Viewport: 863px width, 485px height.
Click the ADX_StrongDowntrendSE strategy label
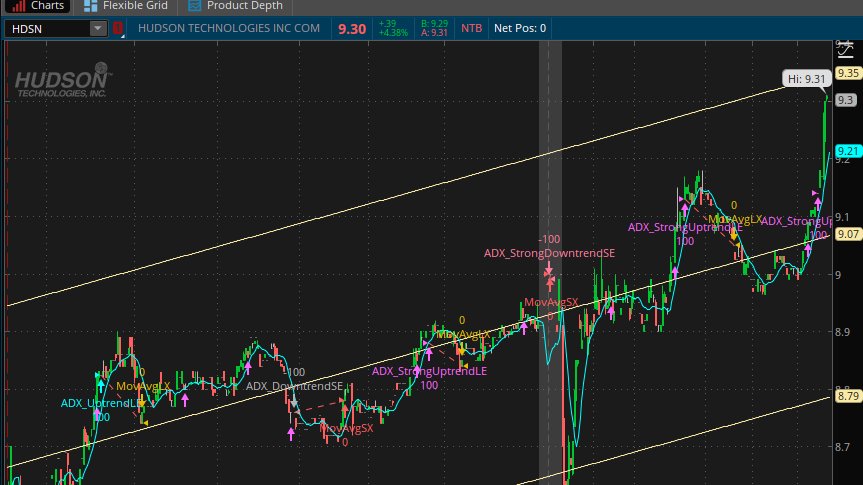(x=549, y=253)
